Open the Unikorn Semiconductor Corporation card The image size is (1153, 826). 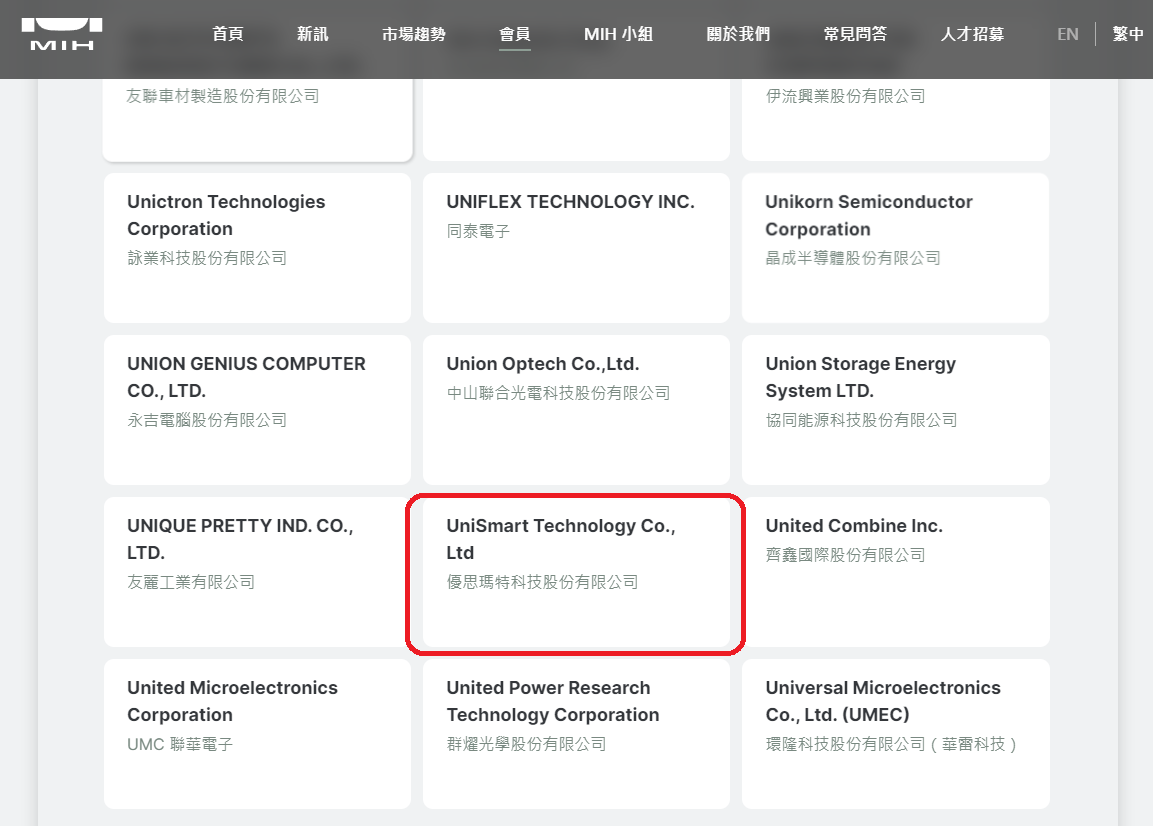pyautogui.click(x=896, y=248)
